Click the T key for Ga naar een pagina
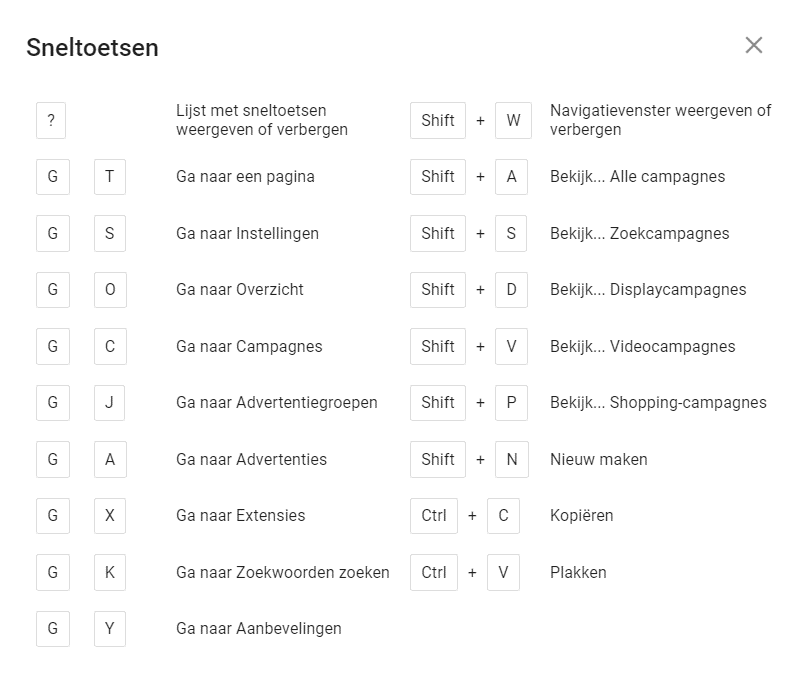This screenshot has width=802, height=683. click(x=110, y=177)
